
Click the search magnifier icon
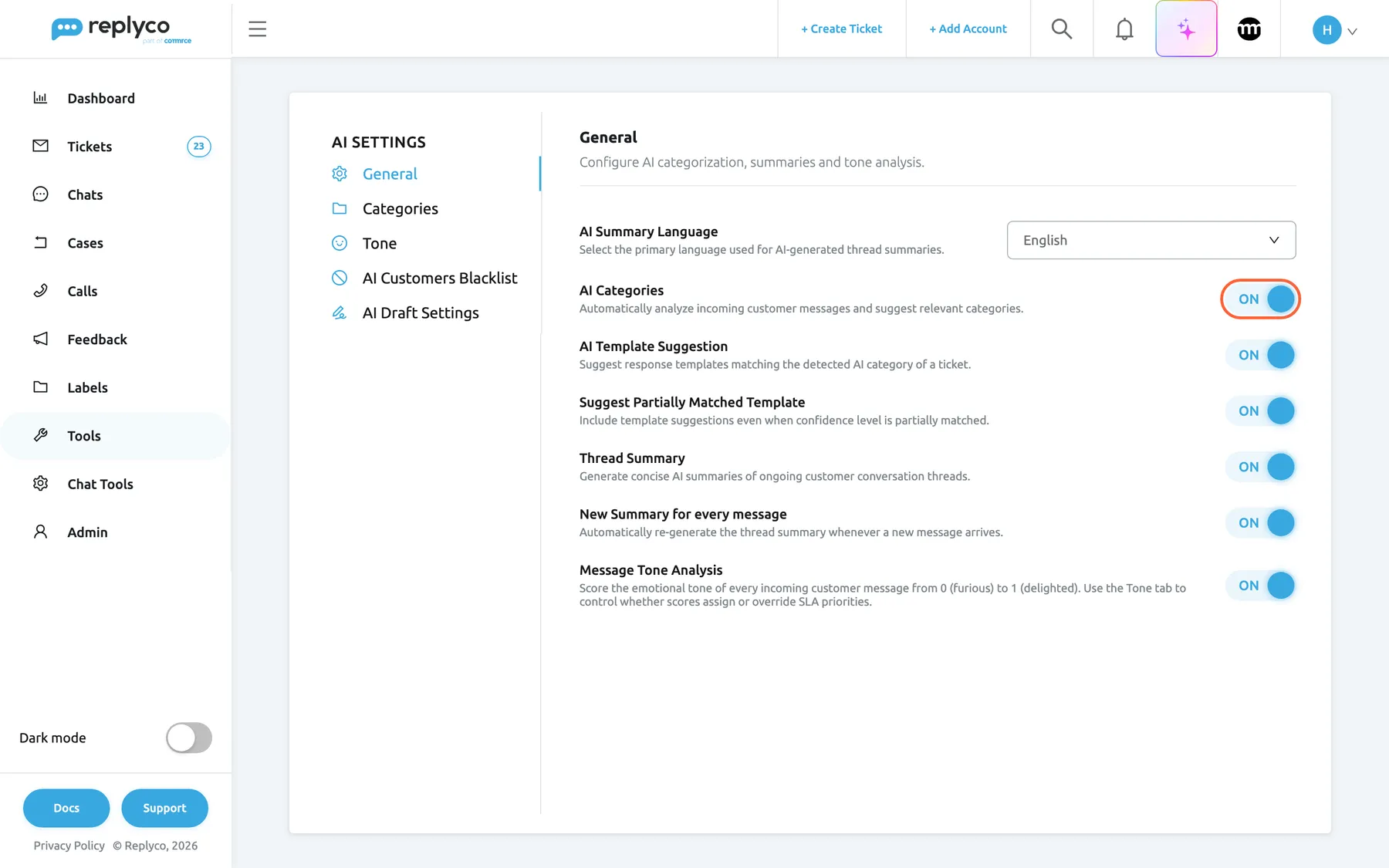pyautogui.click(x=1062, y=29)
